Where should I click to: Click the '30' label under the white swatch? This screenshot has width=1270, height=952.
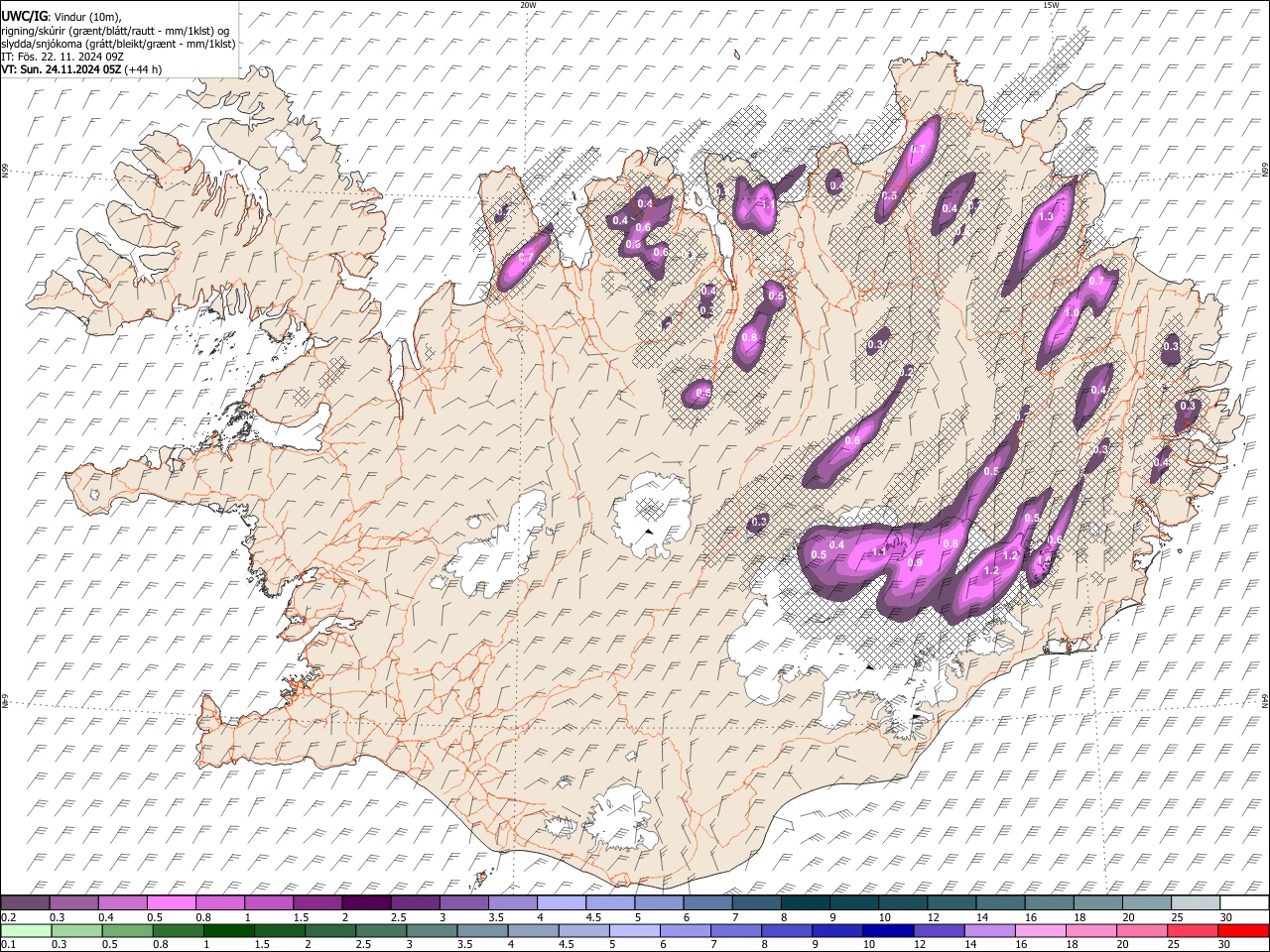point(1226,916)
